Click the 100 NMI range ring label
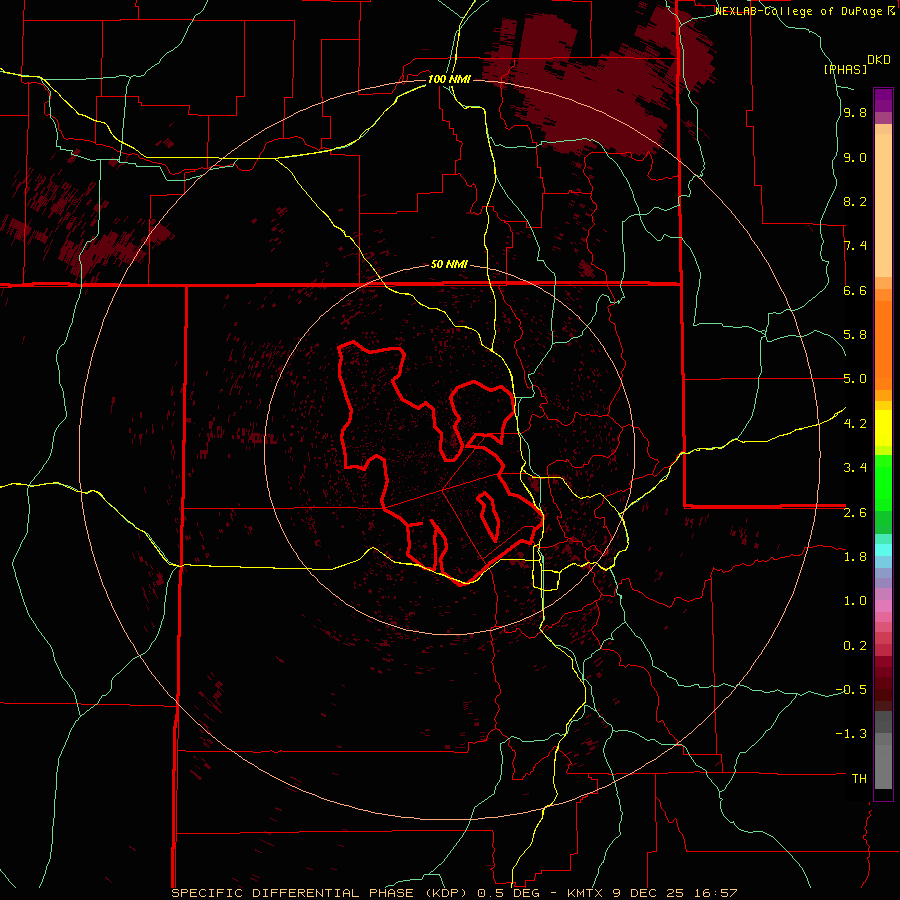 click(x=449, y=79)
